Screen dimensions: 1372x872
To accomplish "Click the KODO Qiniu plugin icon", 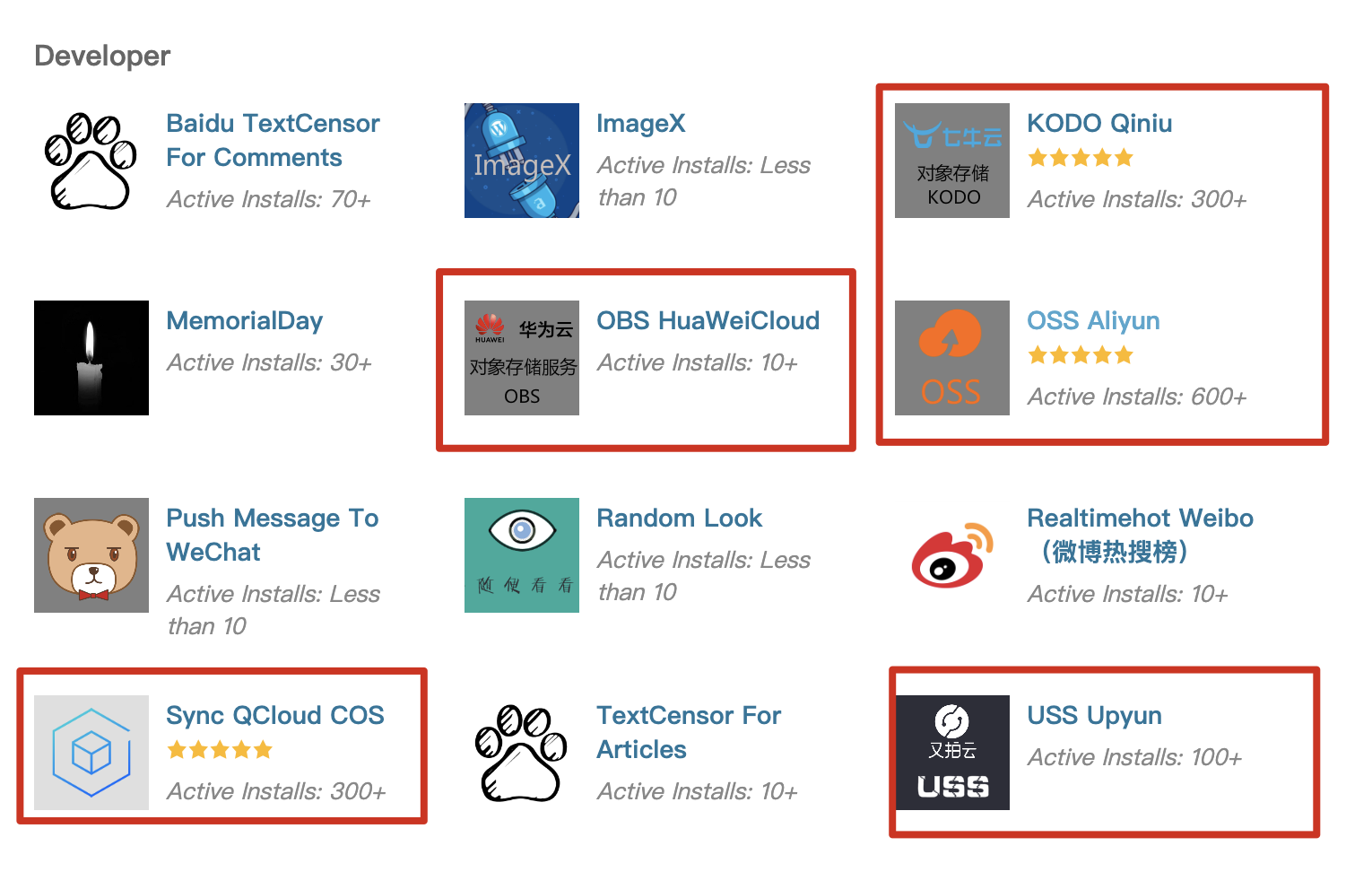I will (x=951, y=161).
